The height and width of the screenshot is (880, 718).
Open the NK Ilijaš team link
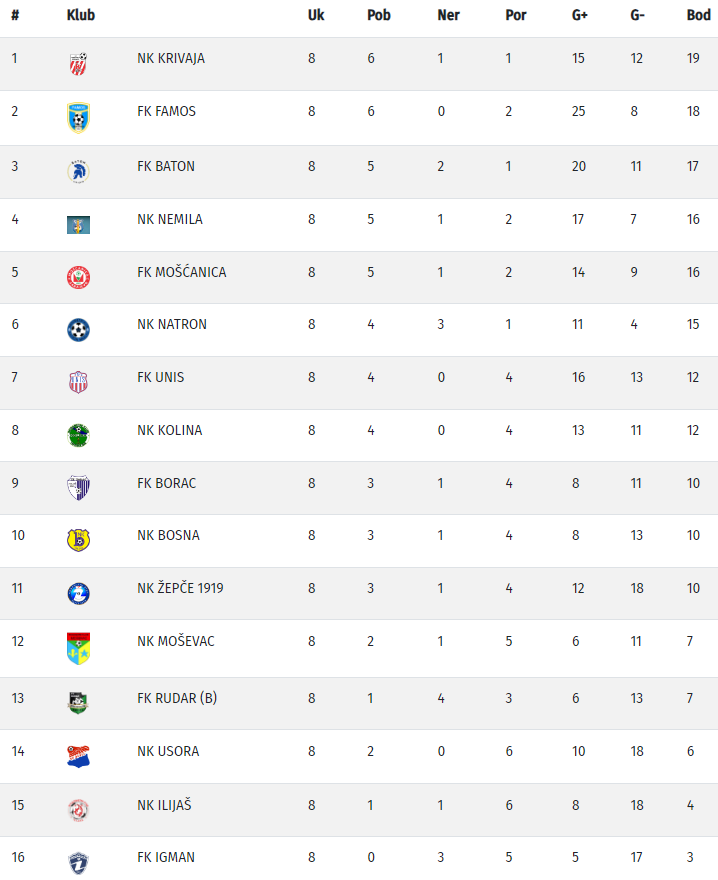pos(164,805)
